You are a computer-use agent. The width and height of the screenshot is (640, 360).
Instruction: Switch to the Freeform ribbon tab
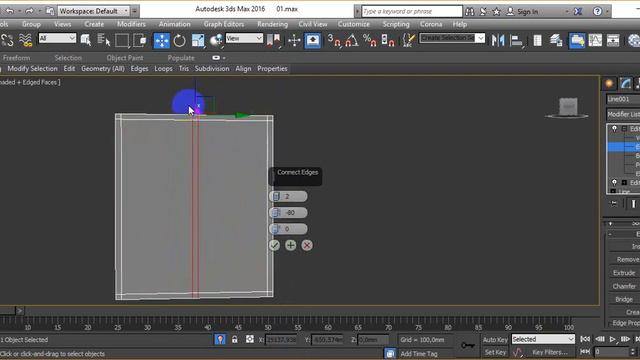tap(16, 58)
